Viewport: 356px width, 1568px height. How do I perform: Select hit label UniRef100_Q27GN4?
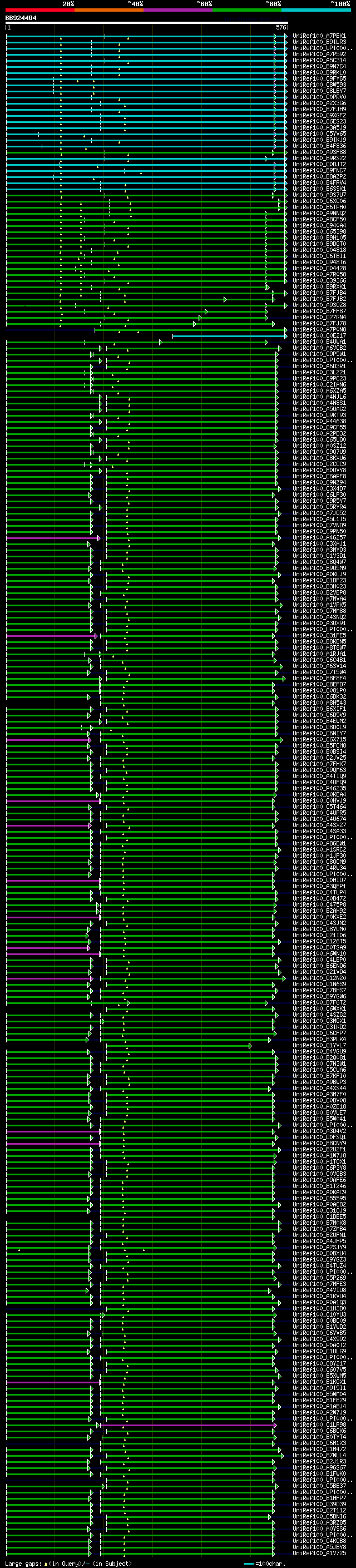[319, 317]
